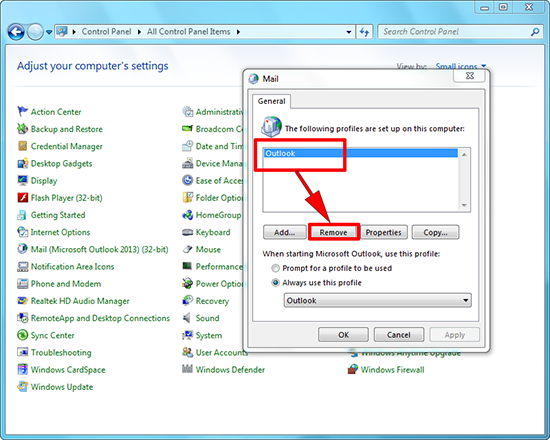The height and width of the screenshot is (440, 550).
Task: Click the Internet Options icon
Action: [x=22, y=232]
